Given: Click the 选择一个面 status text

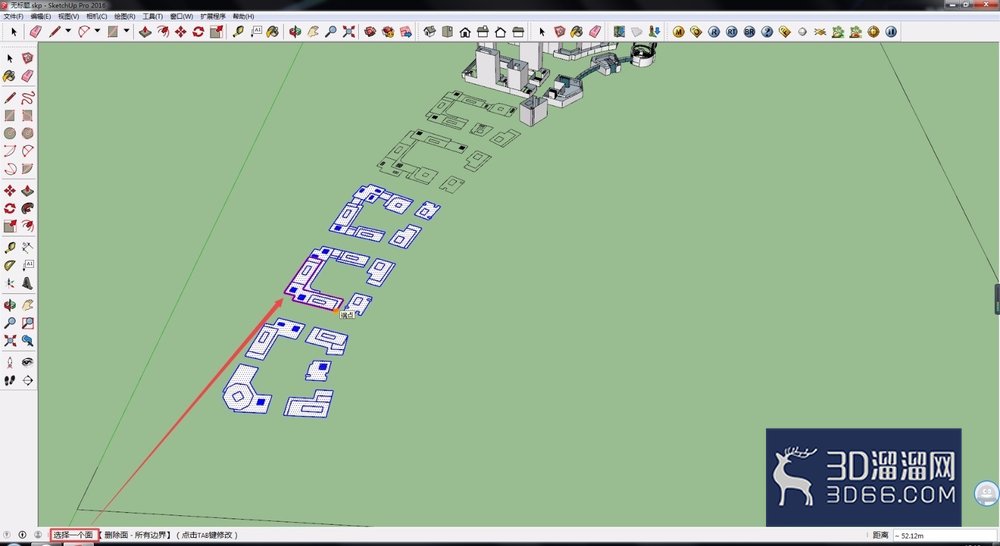Looking at the screenshot, I should [x=73, y=535].
